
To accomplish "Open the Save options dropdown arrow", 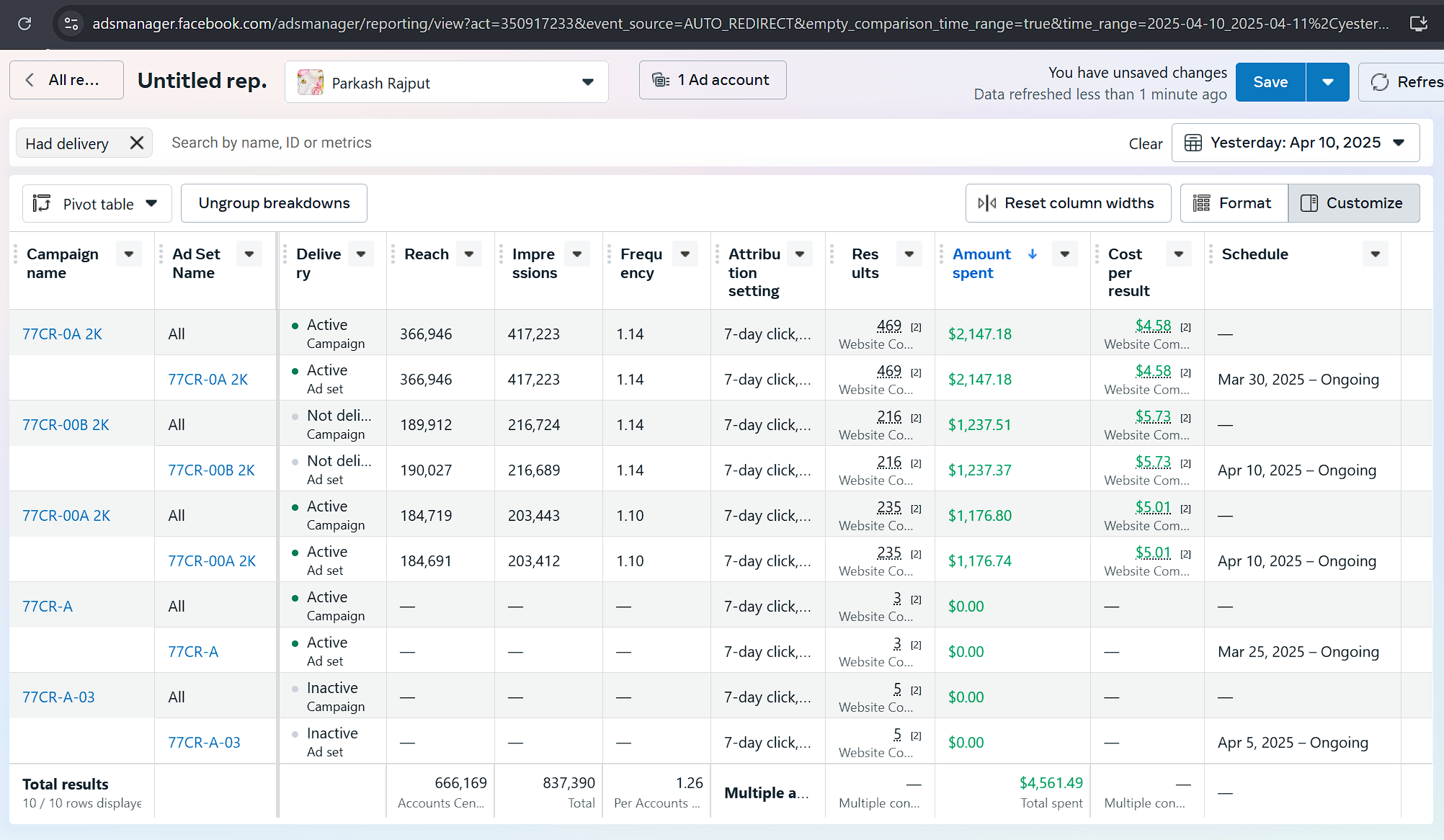I will (x=1327, y=82).
